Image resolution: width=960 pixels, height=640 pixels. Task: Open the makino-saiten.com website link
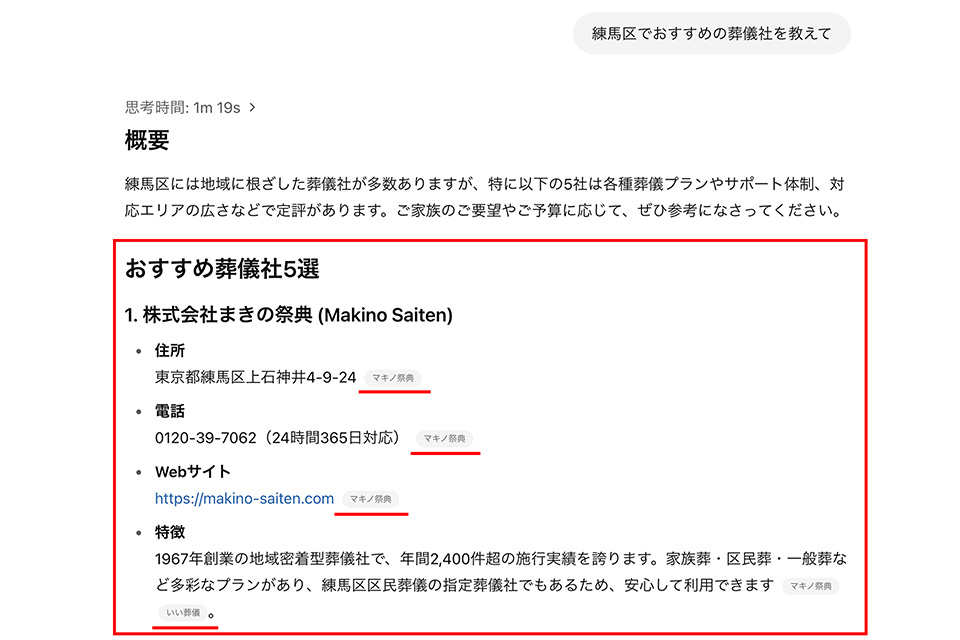pyautogui.click(x=244, y=499)
